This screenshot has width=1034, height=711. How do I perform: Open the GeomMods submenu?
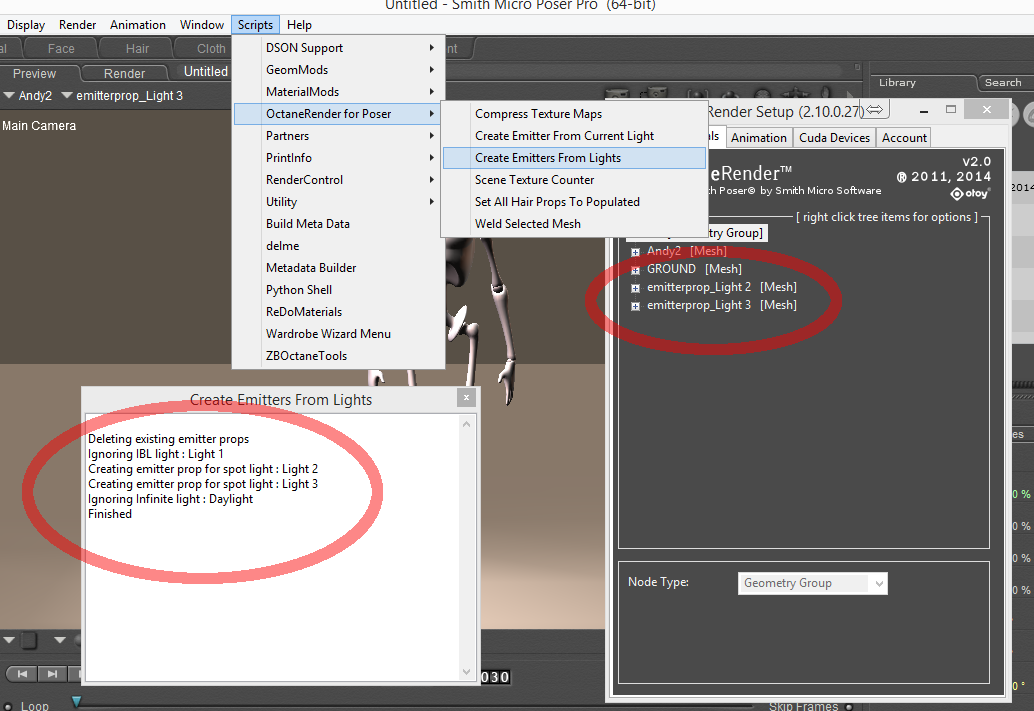point(339,70)
